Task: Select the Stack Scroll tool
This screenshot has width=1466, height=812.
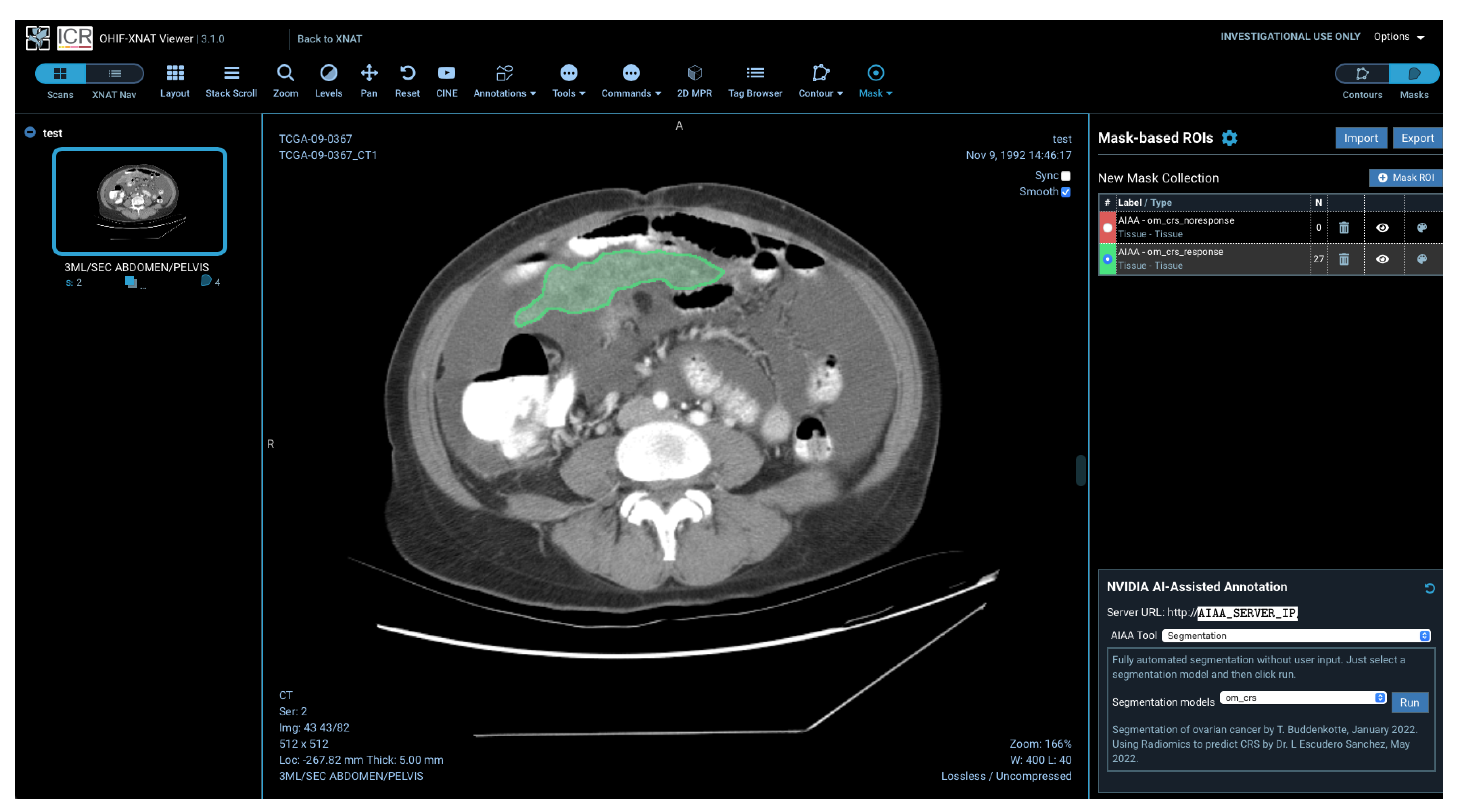Action: (x=231, y=80)
